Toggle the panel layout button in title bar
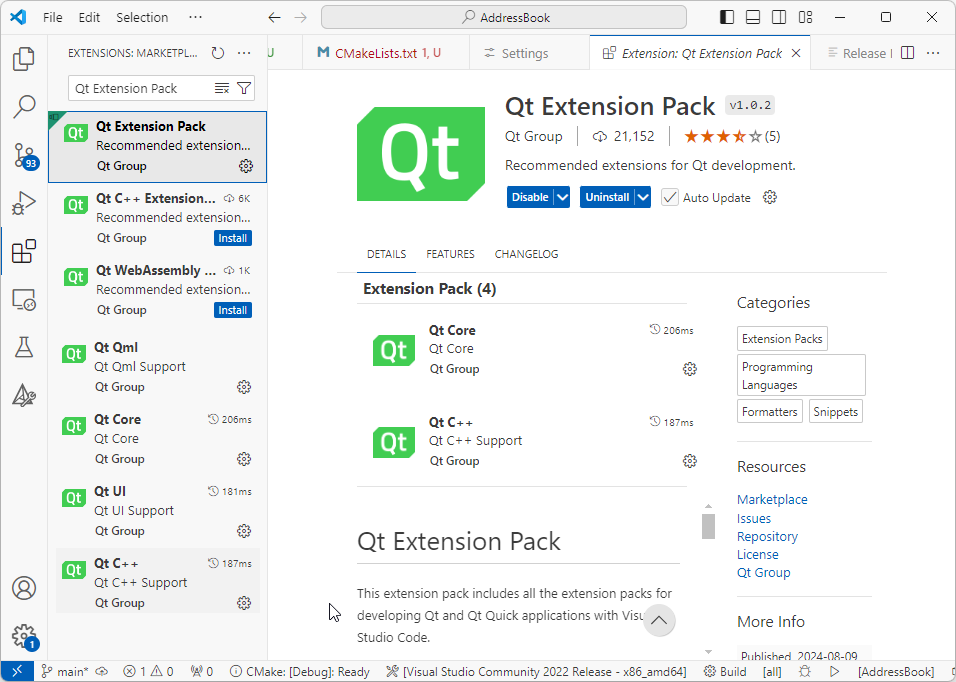The height and width of the screenshot is (682, 956). pos(753,17)
